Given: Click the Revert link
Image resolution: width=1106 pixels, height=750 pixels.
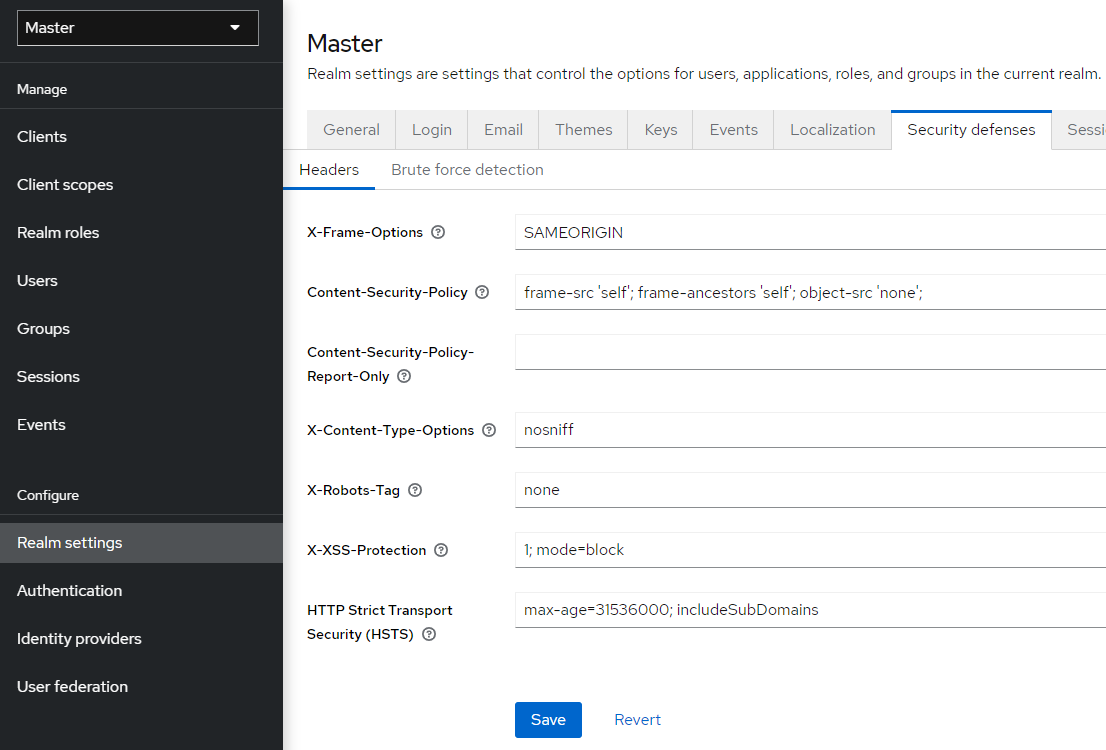Looking at the screenshot, I should pos(637,720).
